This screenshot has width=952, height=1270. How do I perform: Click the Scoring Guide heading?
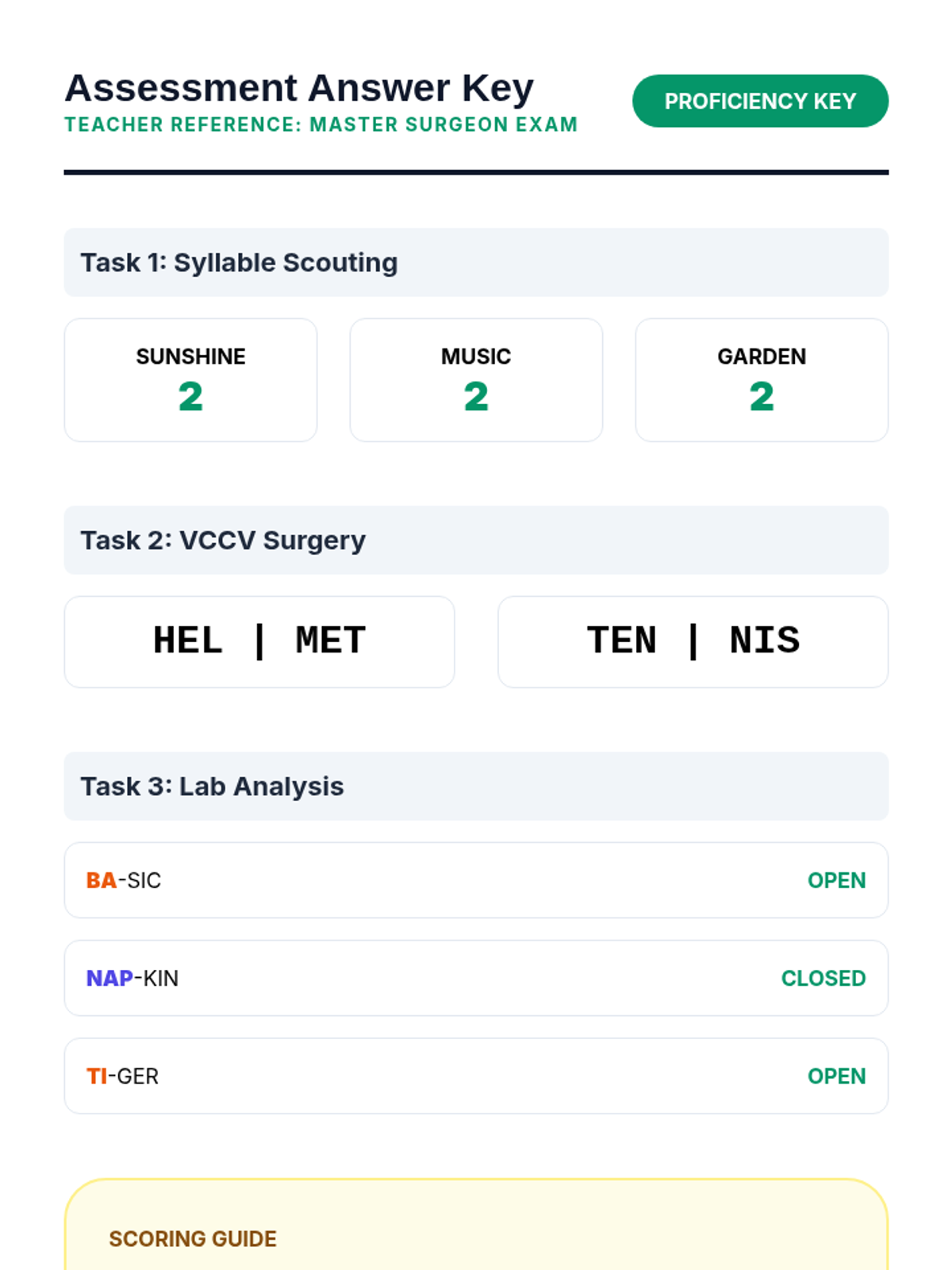pos(193,1238)
